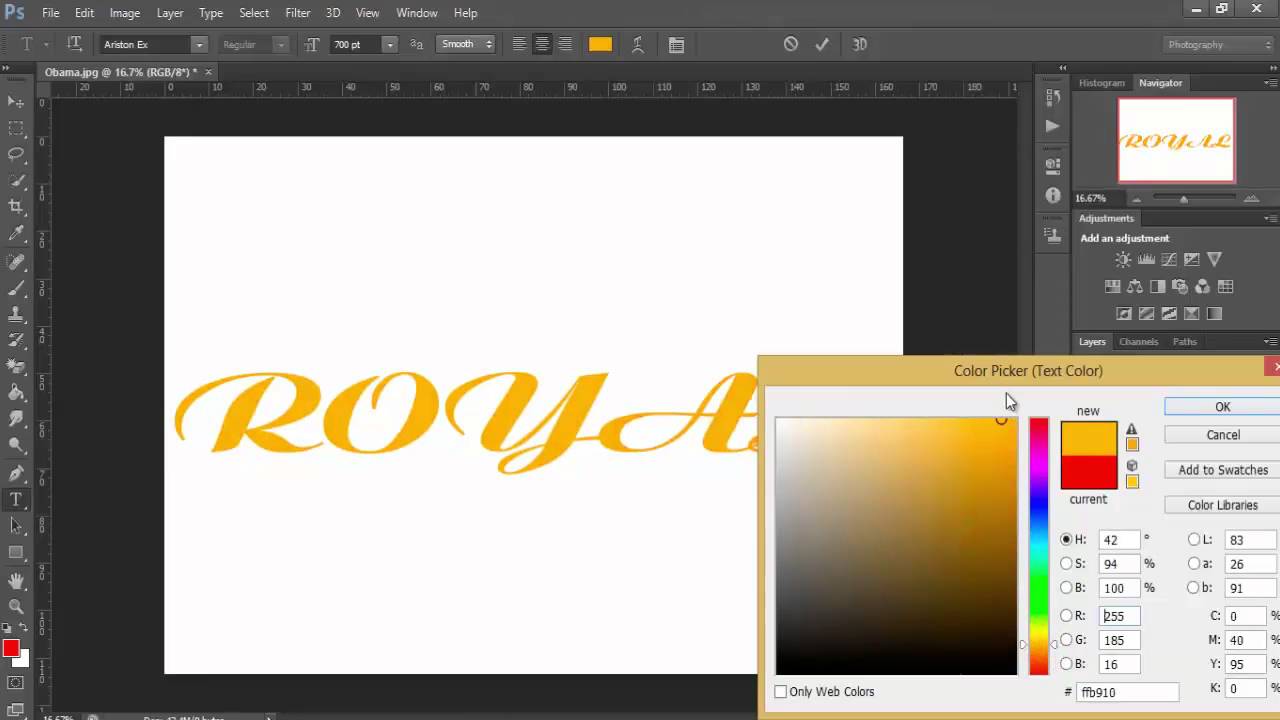Screen dimensions: 1280x720
Task: Switch to the Histogram tab
Action: point(1102,83)
